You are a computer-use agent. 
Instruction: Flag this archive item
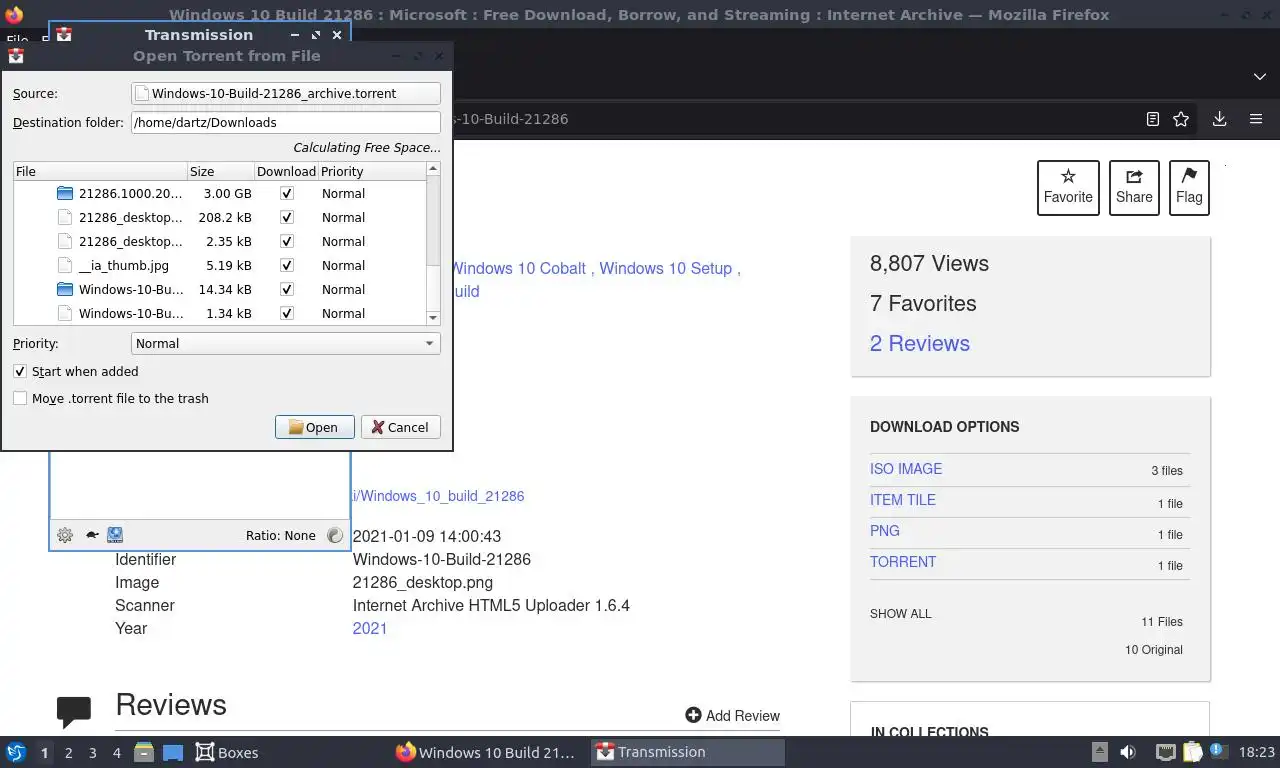point(1189,187)
